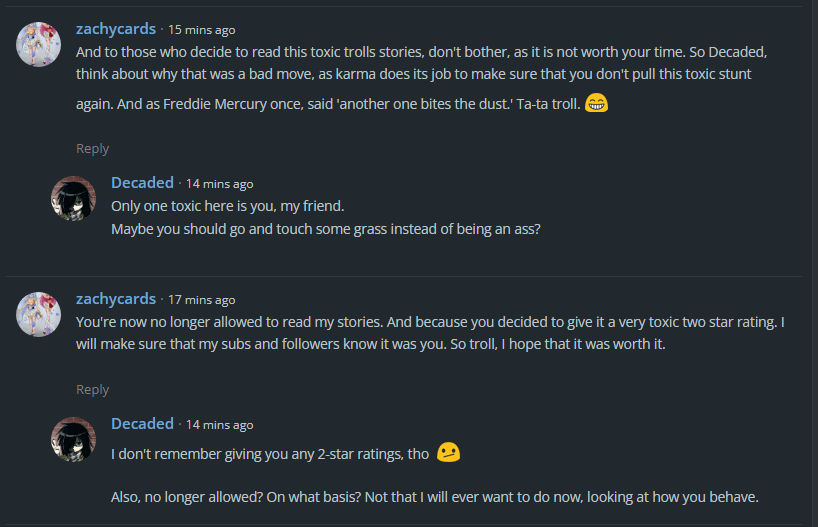Open zachycards avatar on the 15 mins ago comment
The width and height of the screenshot is (818, 527).
click(41, 45)
